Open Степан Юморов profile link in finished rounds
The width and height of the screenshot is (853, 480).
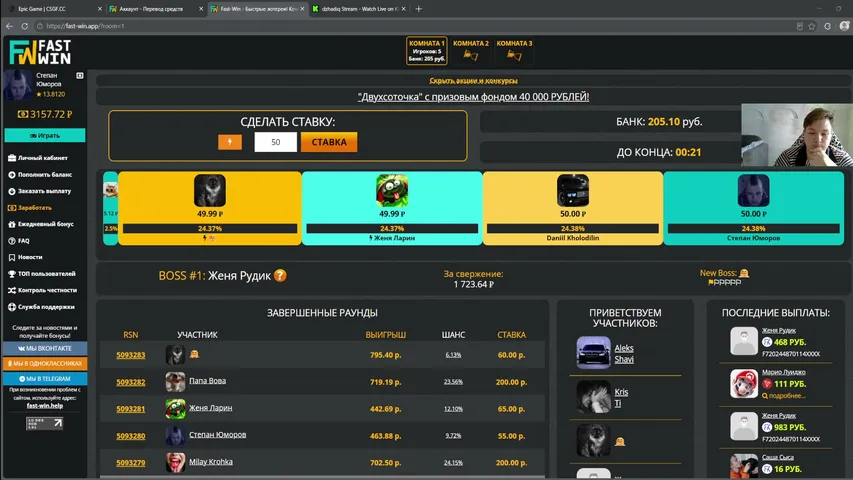(x=218, y=434)
